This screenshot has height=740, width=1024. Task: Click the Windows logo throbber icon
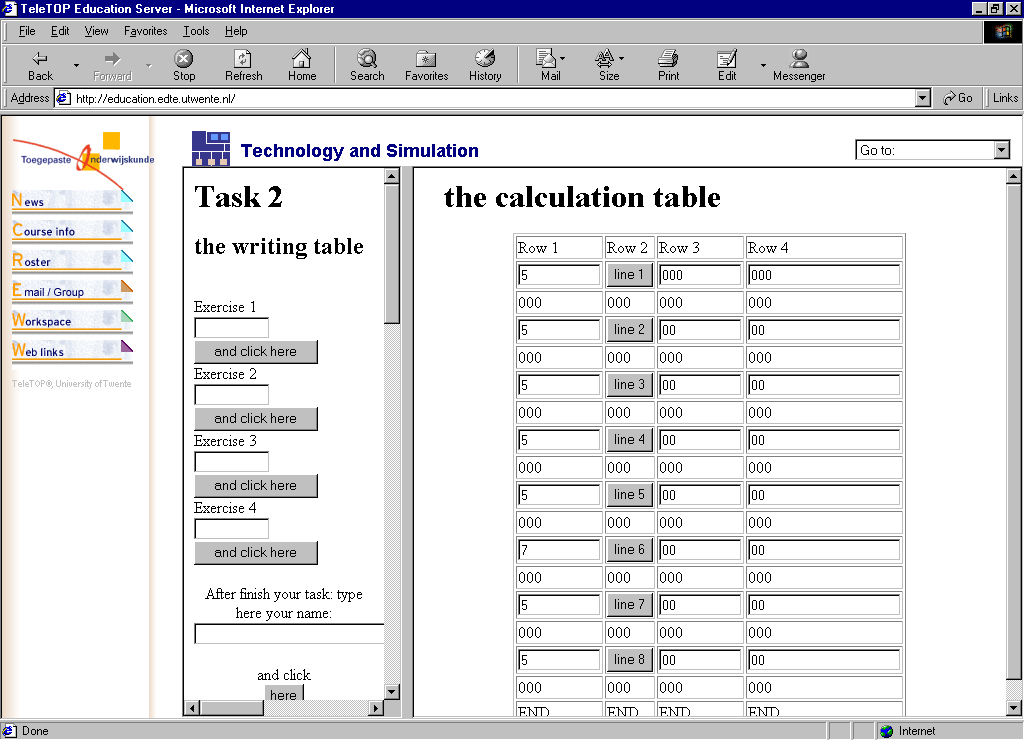point(1003,31)
